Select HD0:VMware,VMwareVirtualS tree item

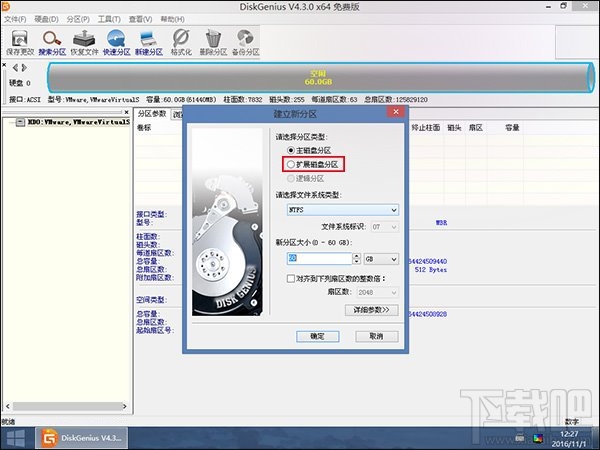pyautogui.click(x=79, y=122)
